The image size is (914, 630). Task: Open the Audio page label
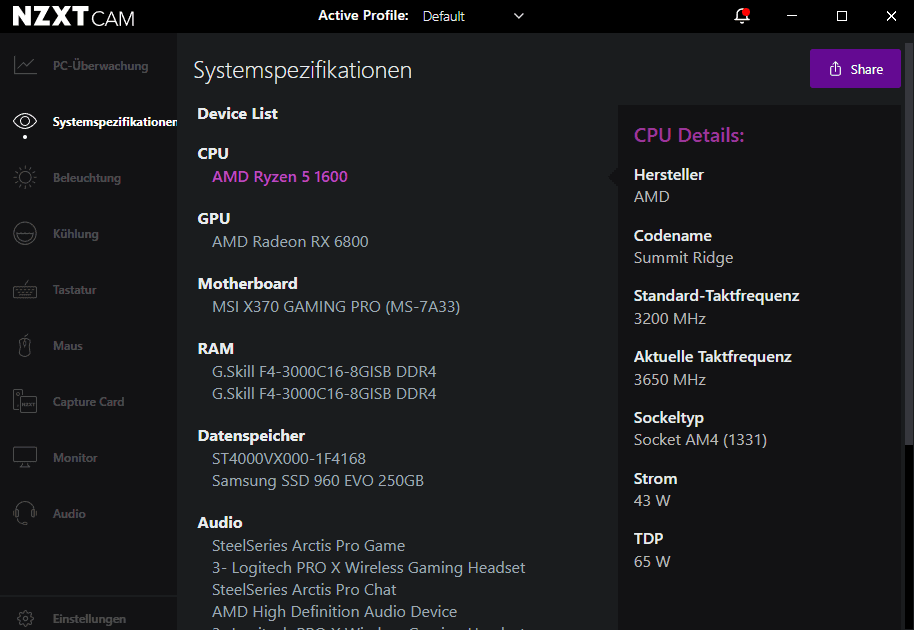[69, 513]
